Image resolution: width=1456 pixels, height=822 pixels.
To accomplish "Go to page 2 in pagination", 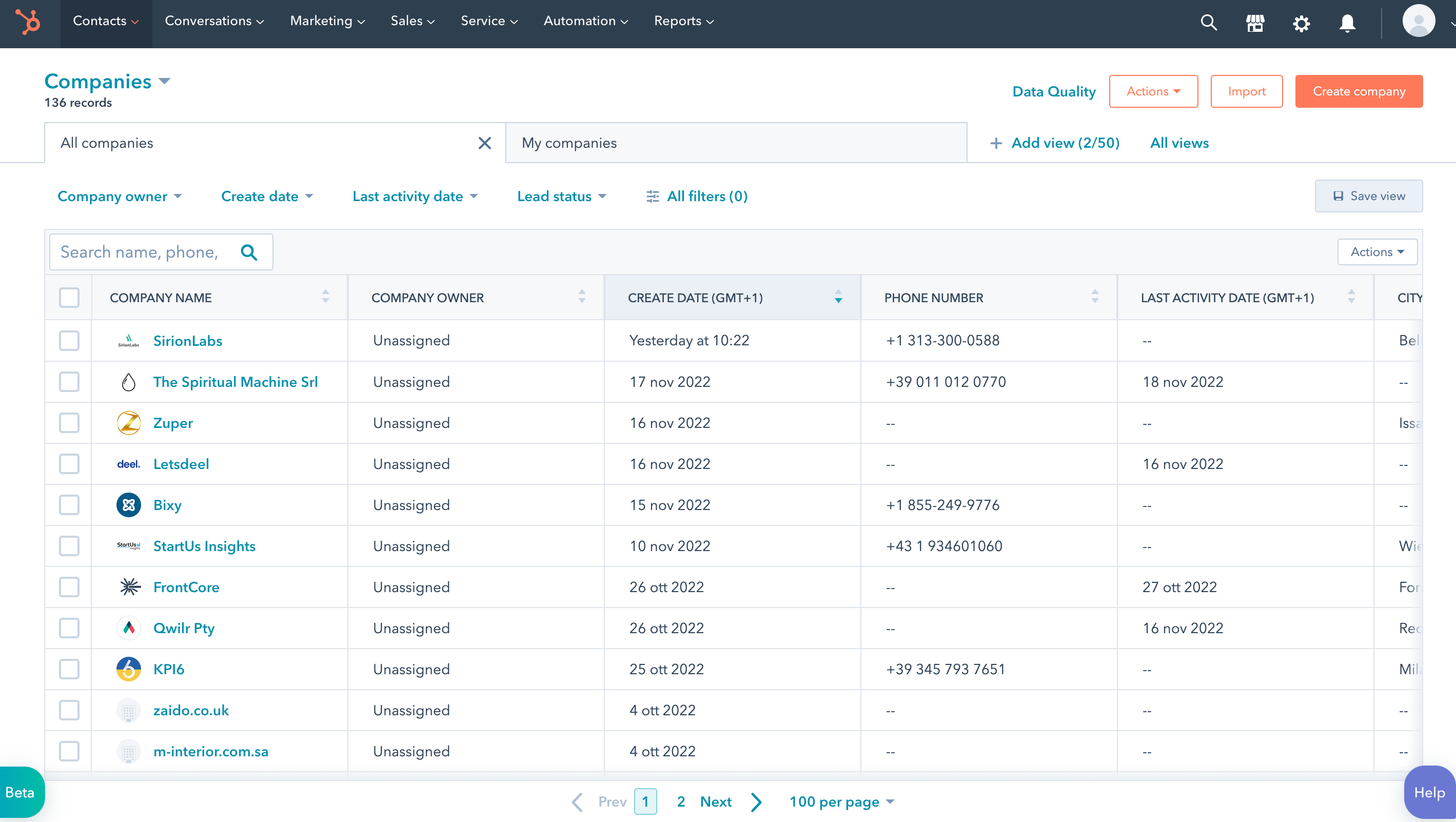I will click(680, 801).
